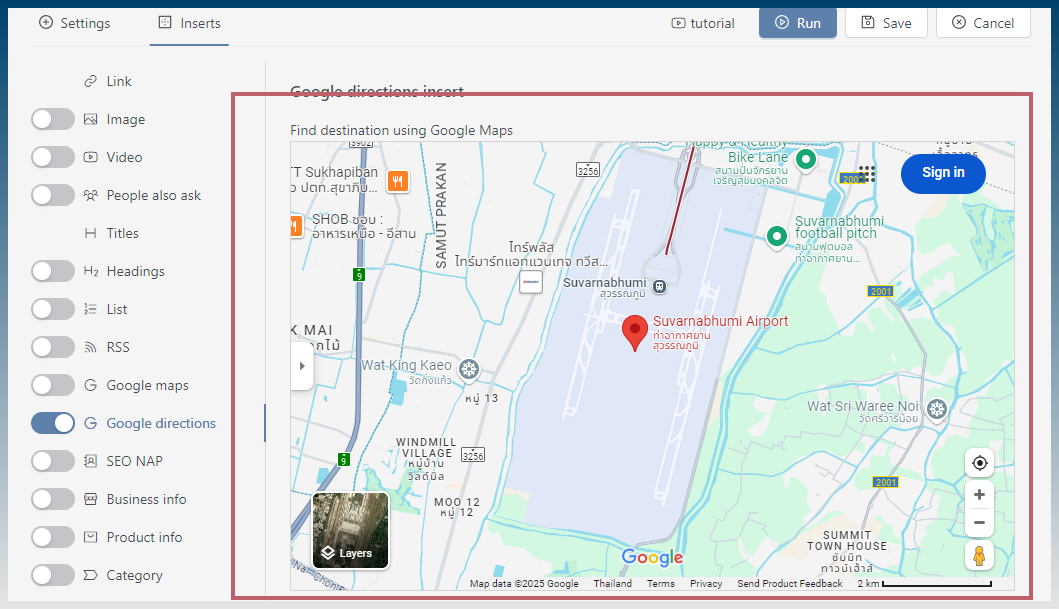Click the List insert icon
Image resolution: width=1059 pixels, height=609 pixels.
tap(91, 309)
